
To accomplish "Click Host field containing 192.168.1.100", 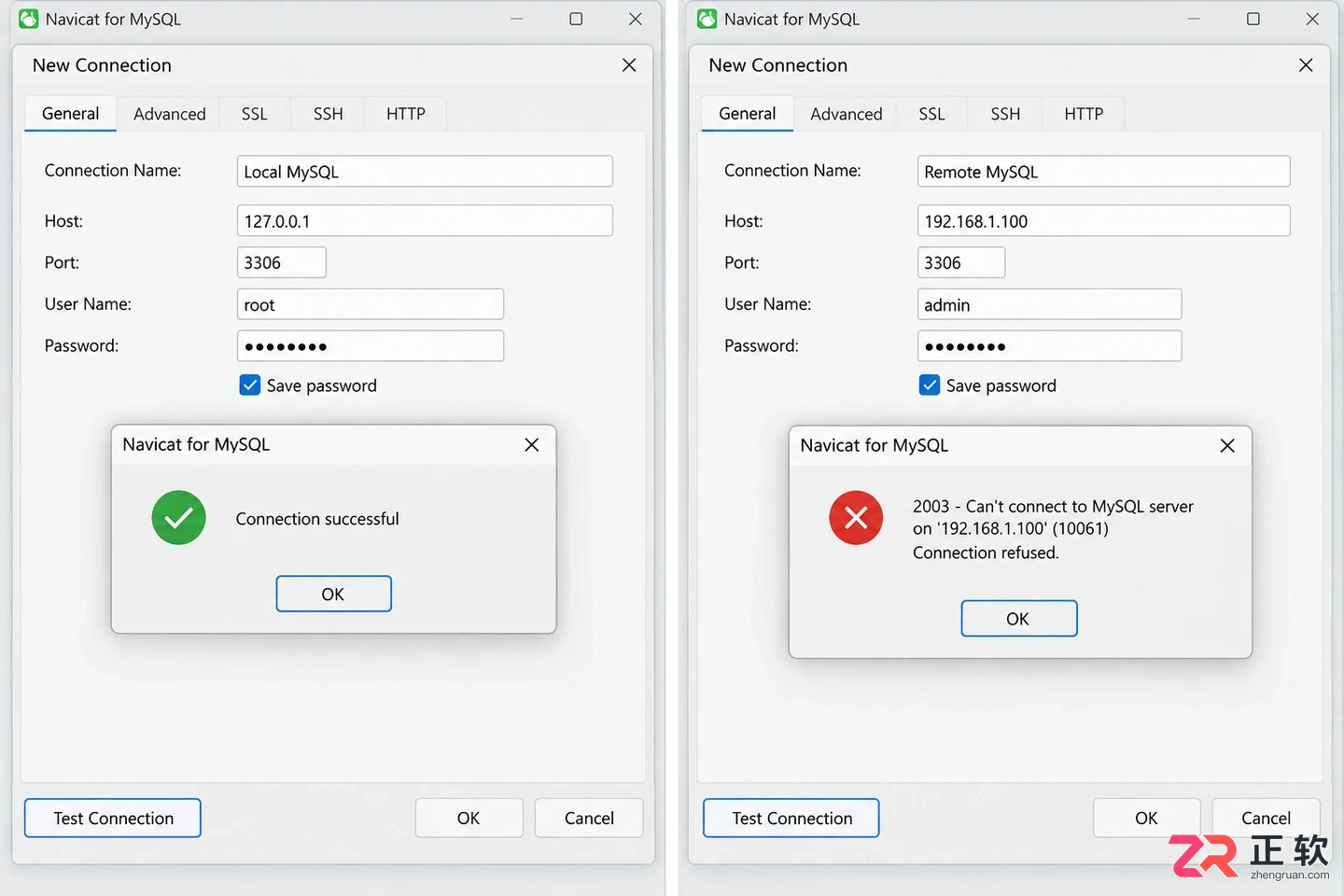I will (1104, 221).
